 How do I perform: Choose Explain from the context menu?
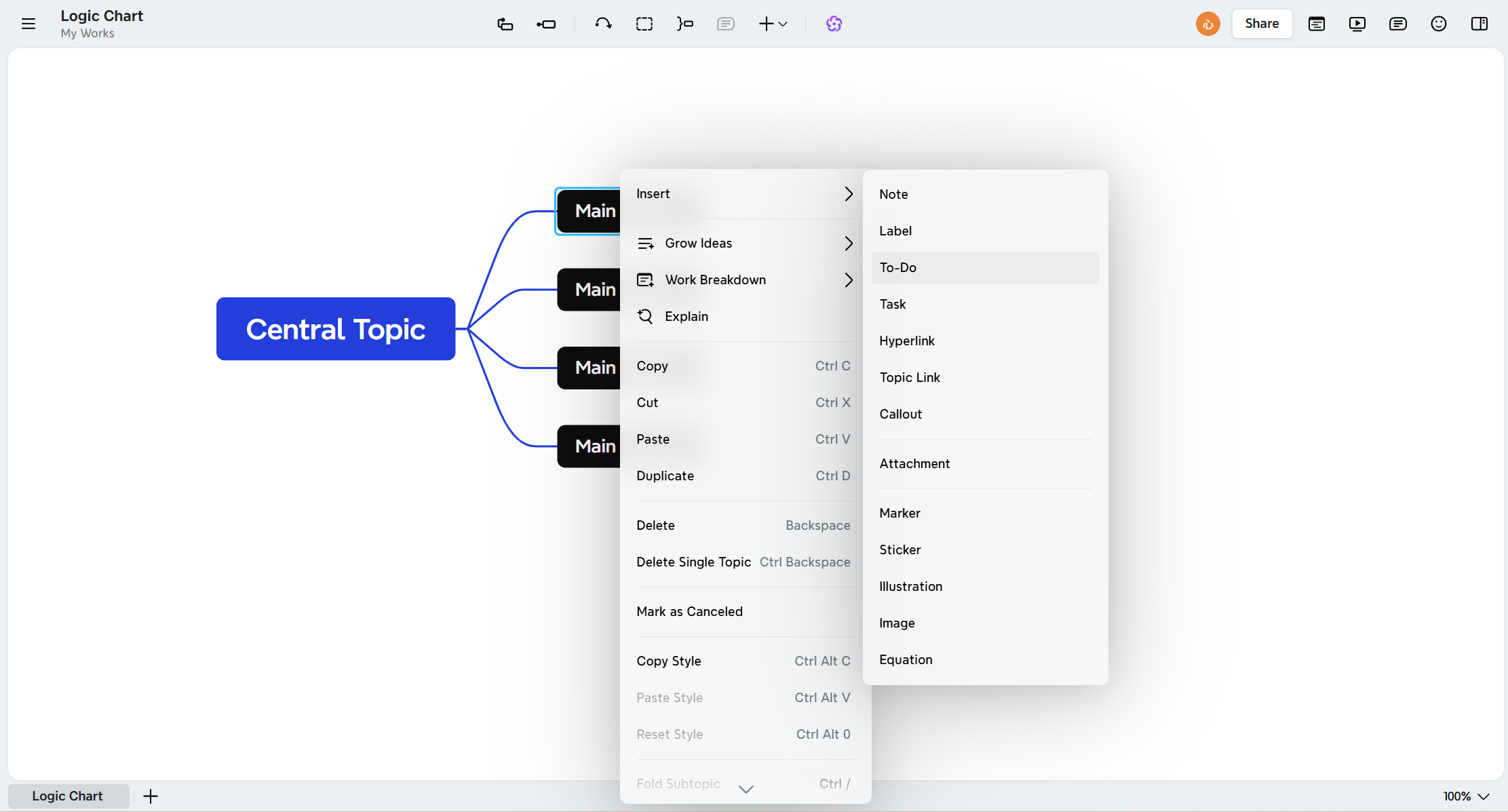point(745,317)
